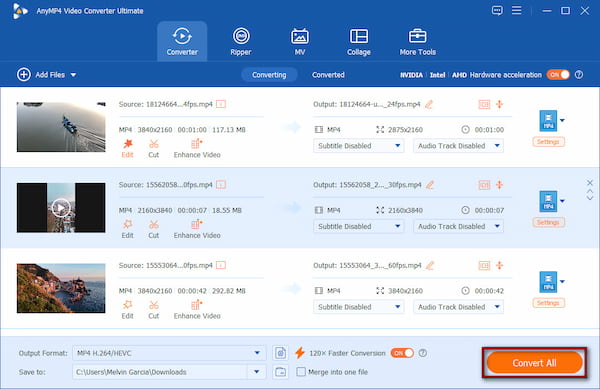Screen dimensions: 600x389
Task: Remove the 15562058 file with X icon
Action: pos(590,182)
